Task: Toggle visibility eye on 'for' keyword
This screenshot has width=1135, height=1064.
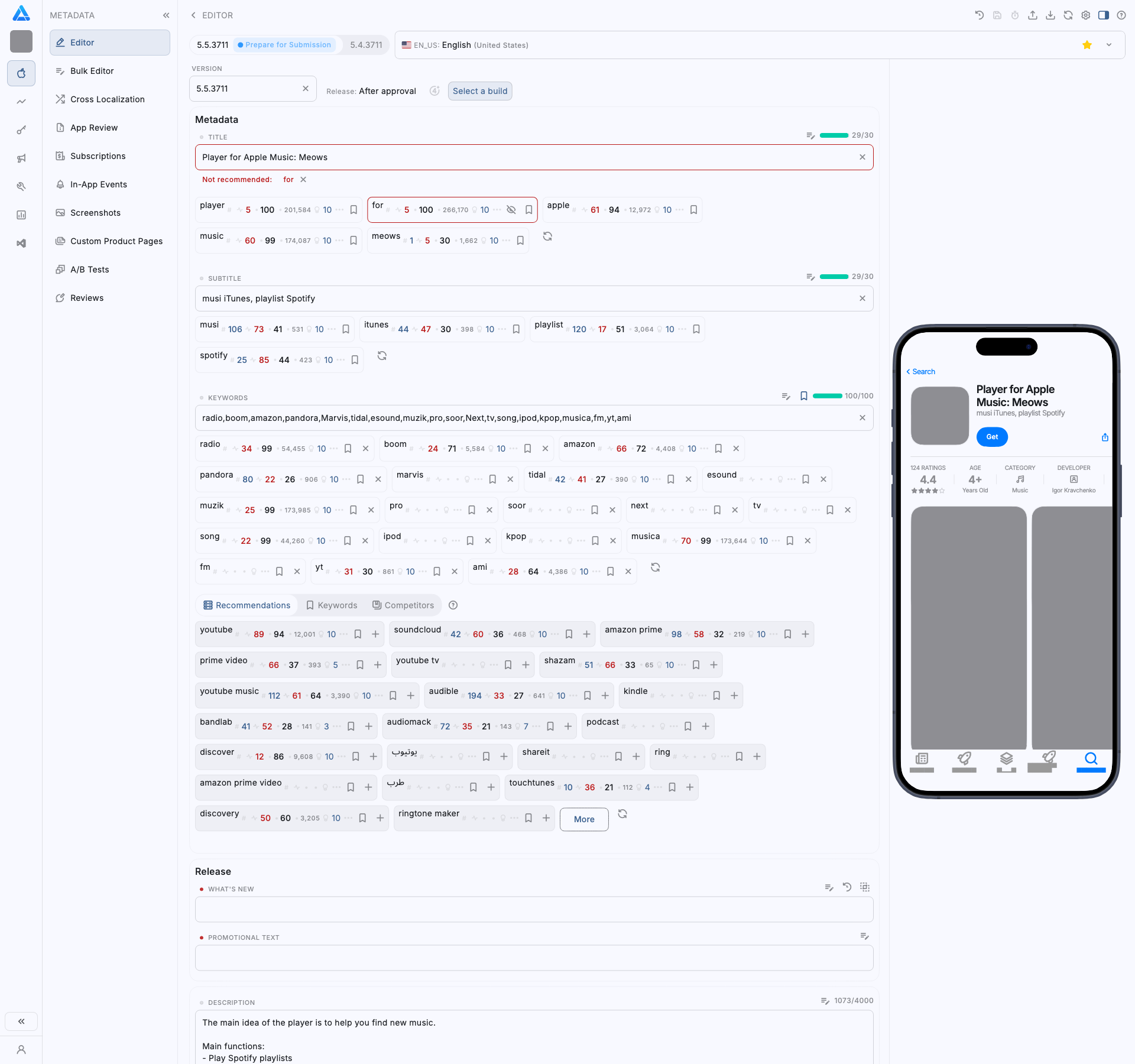Action: pyautogui.click(x=511, y=210)
